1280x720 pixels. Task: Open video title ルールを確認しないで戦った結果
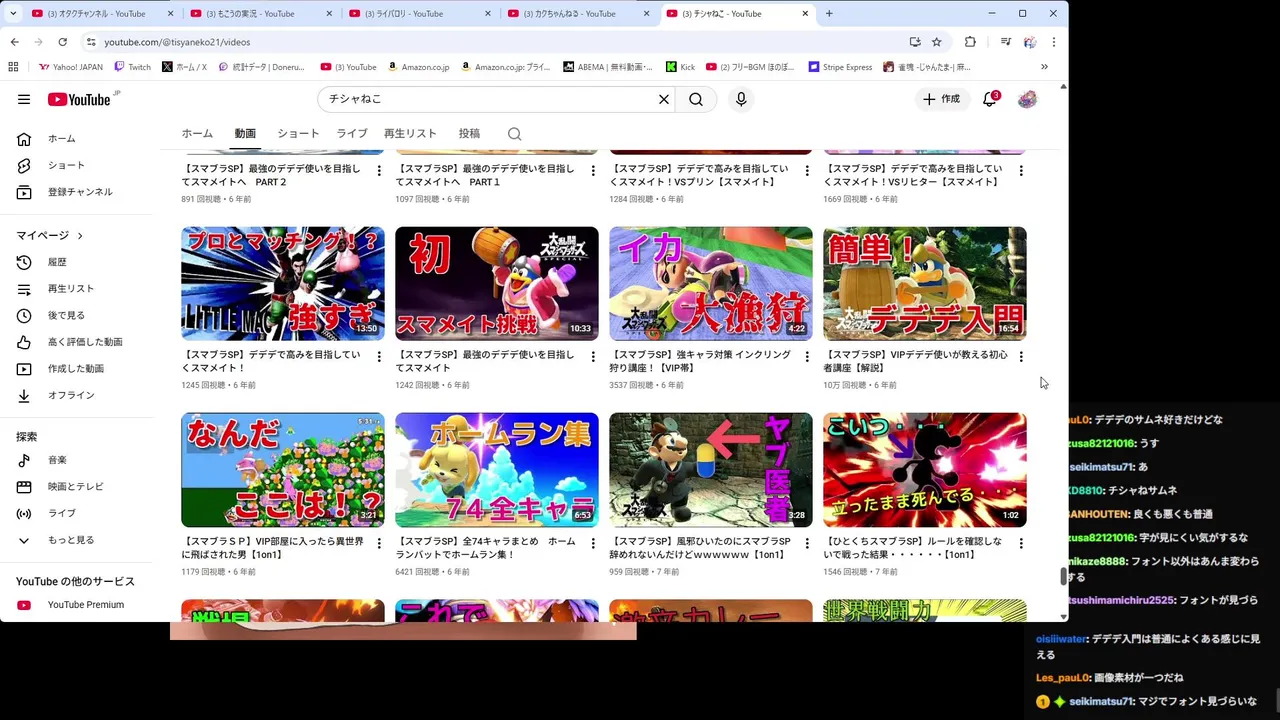point(913,548)
